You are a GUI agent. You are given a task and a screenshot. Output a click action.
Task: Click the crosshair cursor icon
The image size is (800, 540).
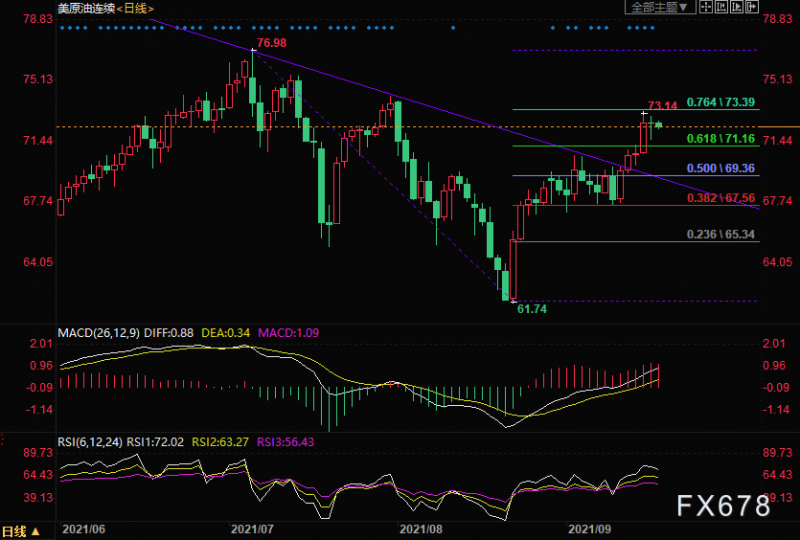point(706,7)
